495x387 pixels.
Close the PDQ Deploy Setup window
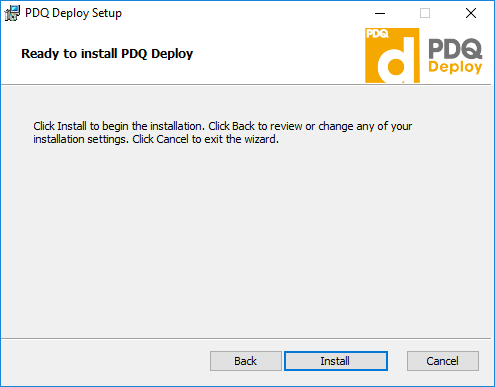click(x=471, y=13)
